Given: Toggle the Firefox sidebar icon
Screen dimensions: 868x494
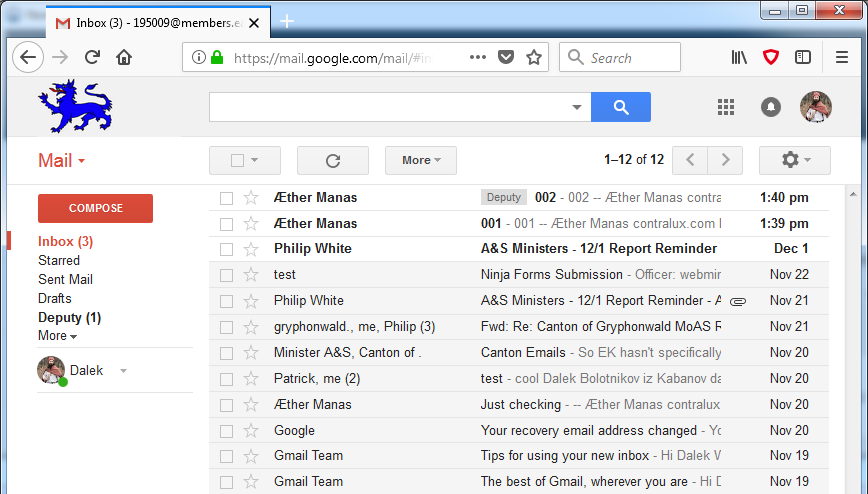Looking at the screenshot, I should tap(803, 57).
